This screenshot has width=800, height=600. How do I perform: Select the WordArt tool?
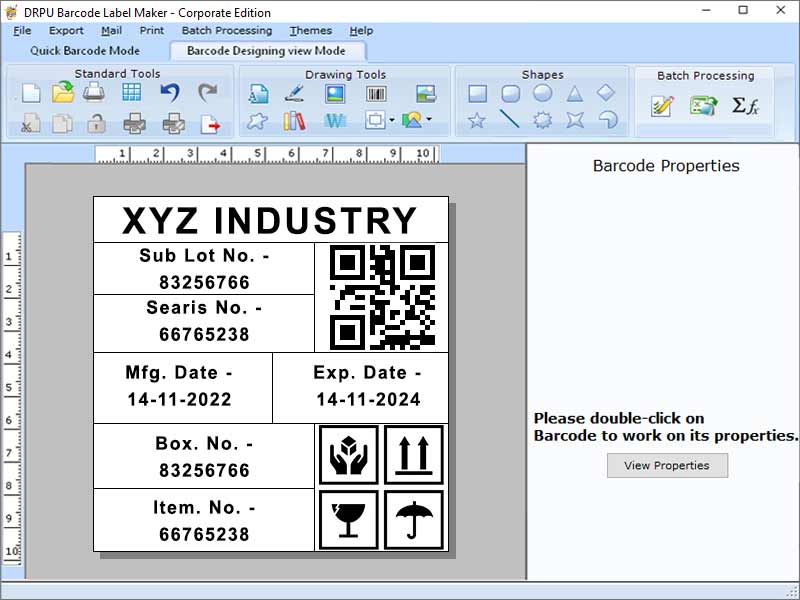click(333, 121)
